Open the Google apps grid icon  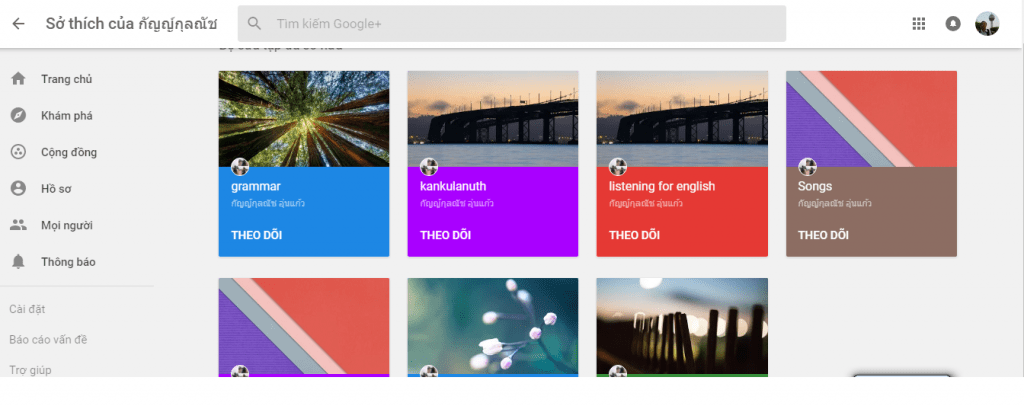tap(919, 24)
